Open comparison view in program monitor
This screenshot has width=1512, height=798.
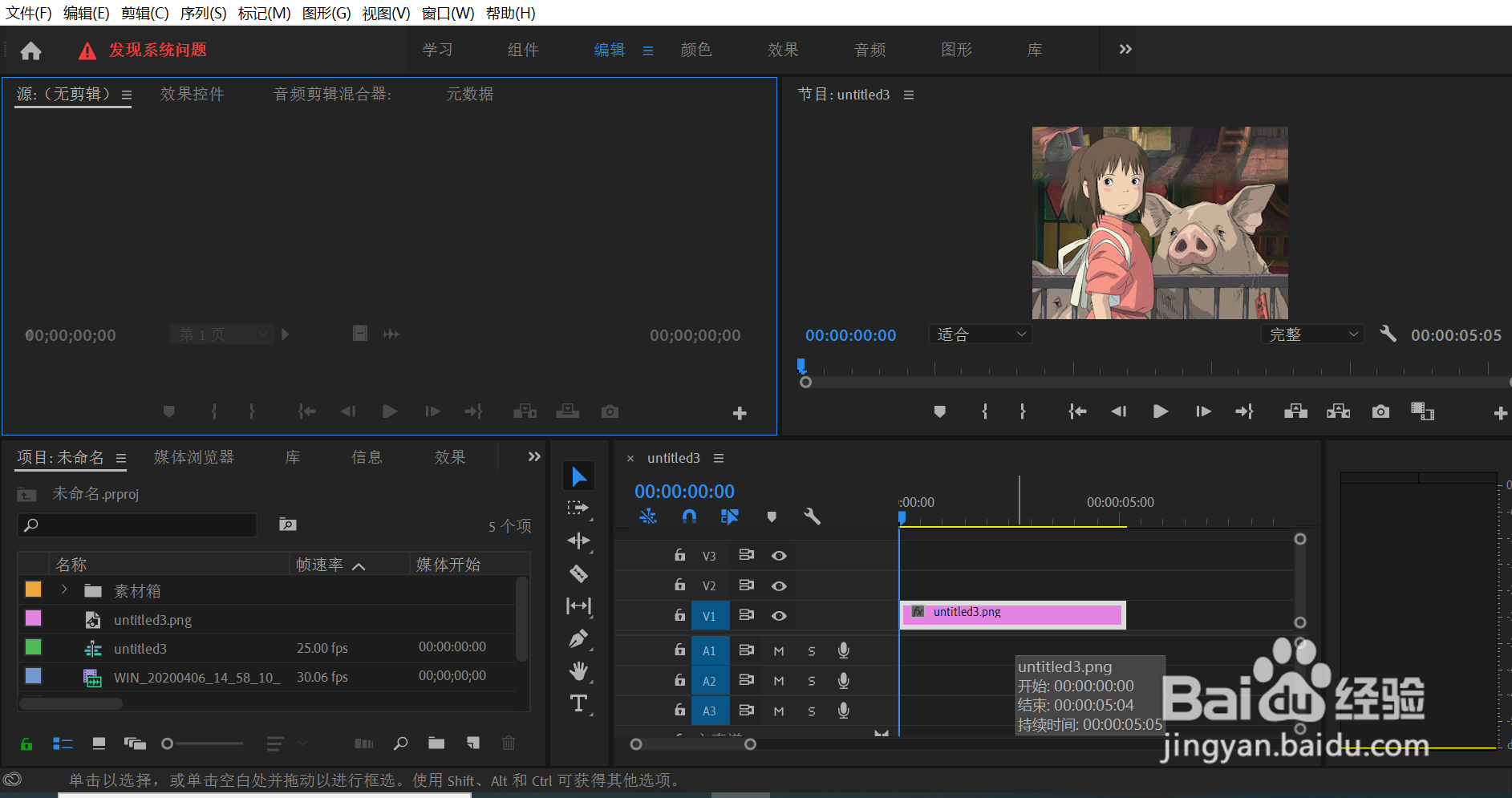coord(1422,411)
